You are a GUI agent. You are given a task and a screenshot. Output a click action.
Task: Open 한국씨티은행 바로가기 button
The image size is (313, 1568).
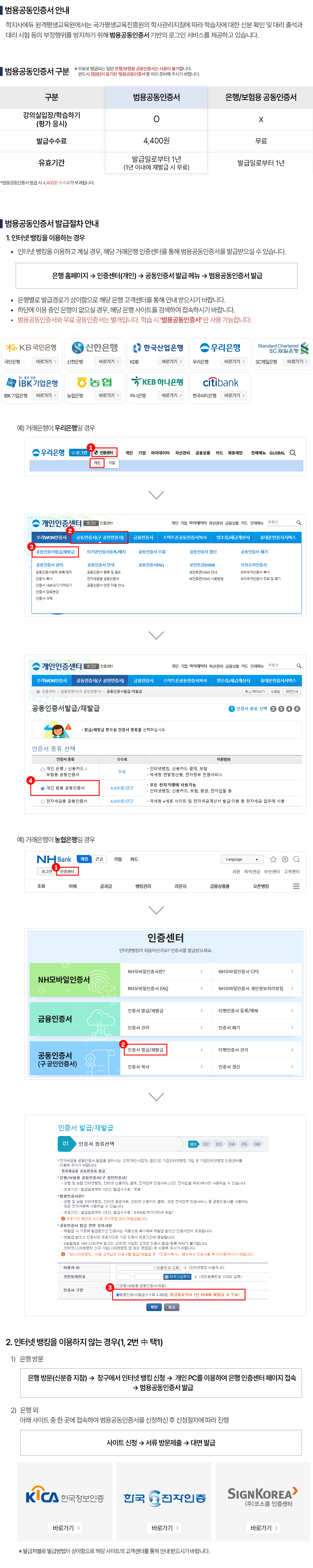coord(234,396)
